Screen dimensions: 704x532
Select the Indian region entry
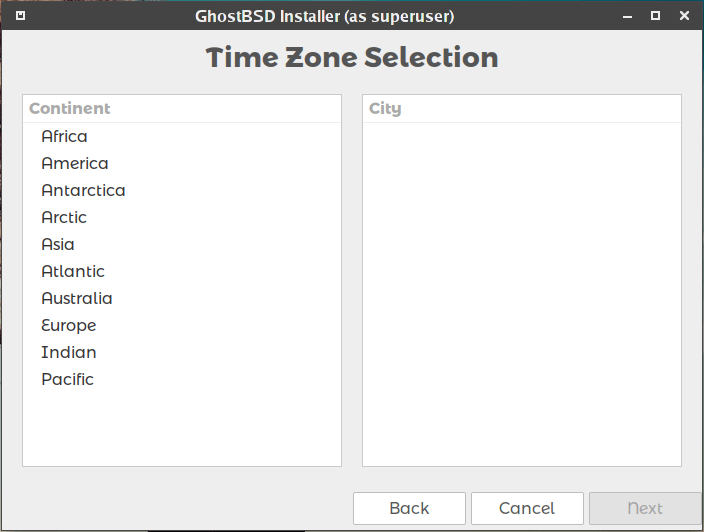pyautogui.click(x=68, y=352)
